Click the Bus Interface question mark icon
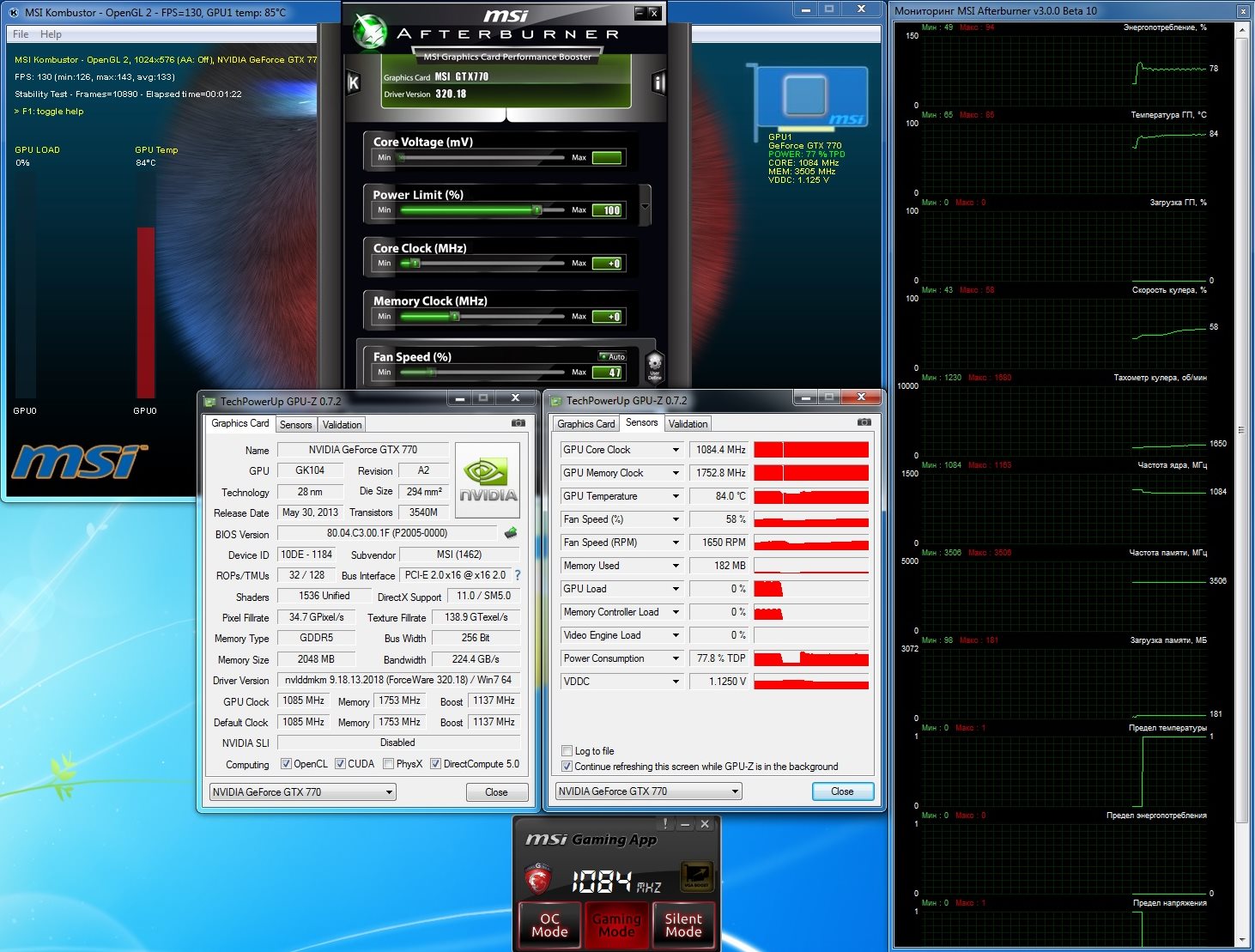The height and width of the screenshot is (952, 1255). (518, 575)
